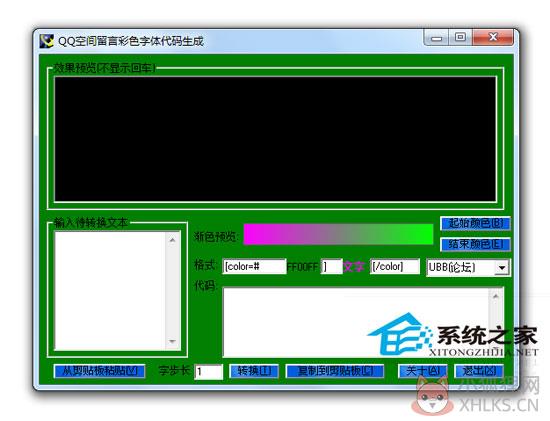Click the 起始颜色(B) start color button

[x=475, y=223]
